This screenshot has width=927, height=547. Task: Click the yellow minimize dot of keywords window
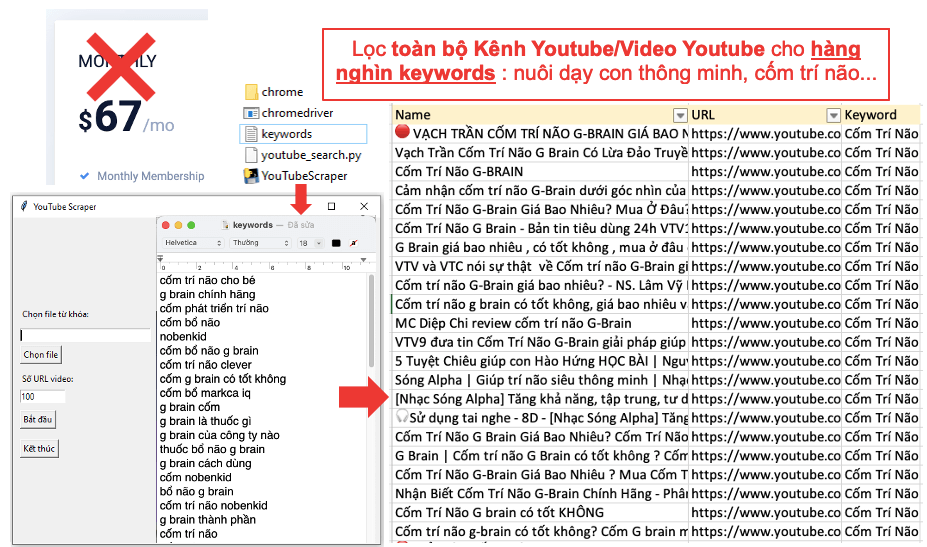click(179, 225)
